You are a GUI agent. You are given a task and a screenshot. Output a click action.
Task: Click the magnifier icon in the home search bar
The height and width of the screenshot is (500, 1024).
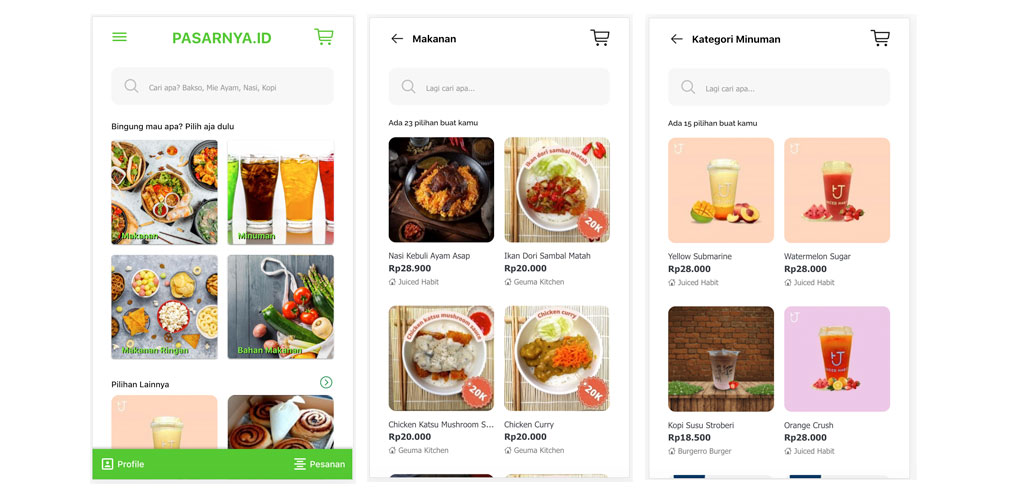coord(131,86)
